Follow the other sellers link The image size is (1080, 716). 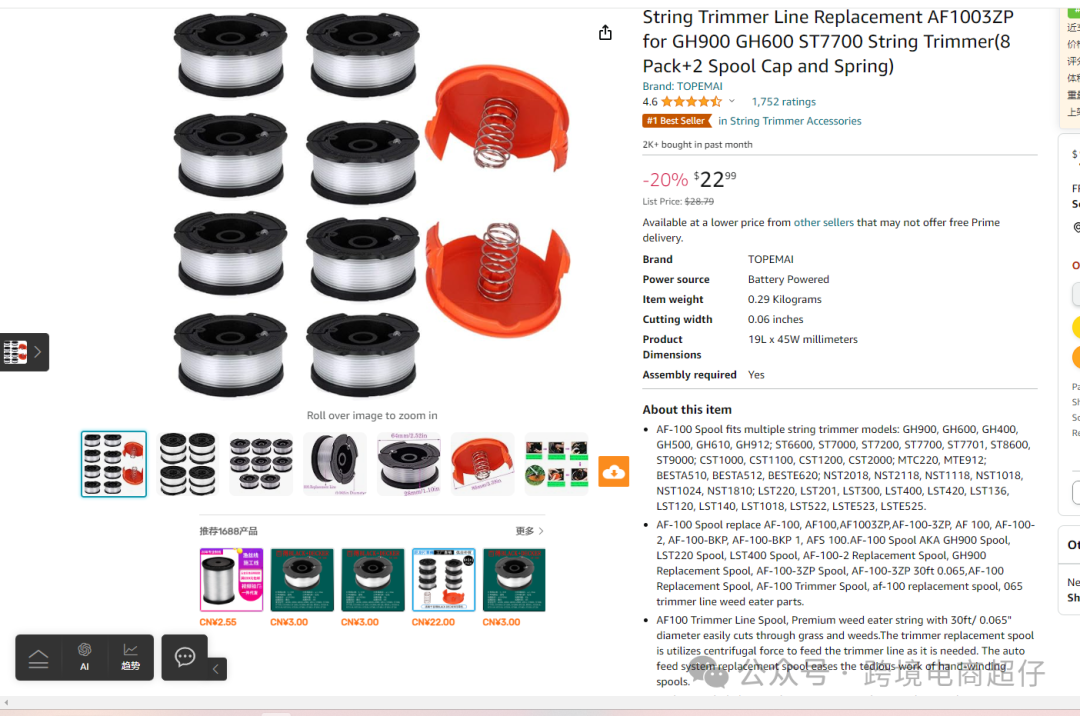(823, 222)
